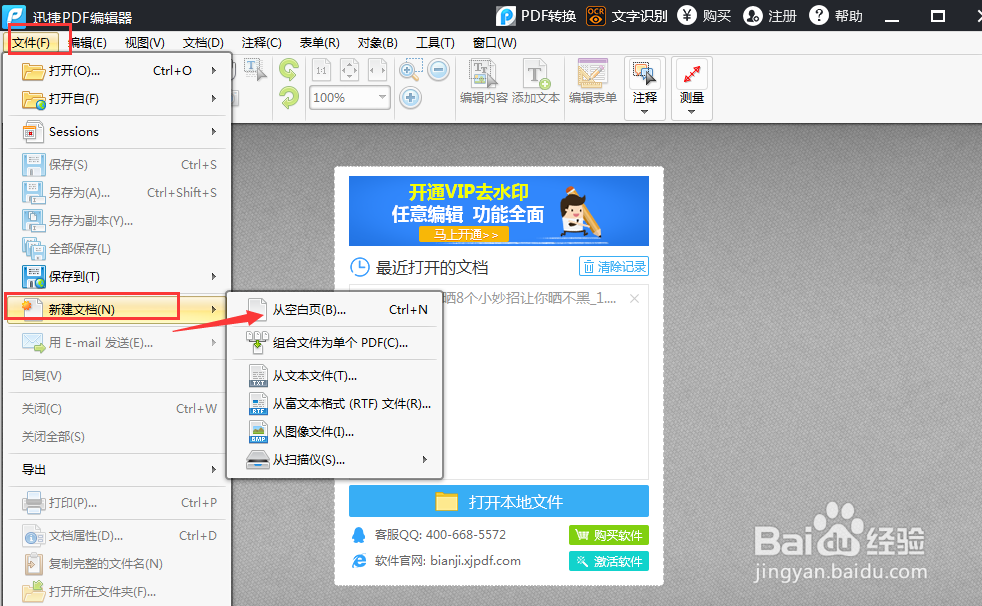Click the 激活软件 button

point(609,561)
